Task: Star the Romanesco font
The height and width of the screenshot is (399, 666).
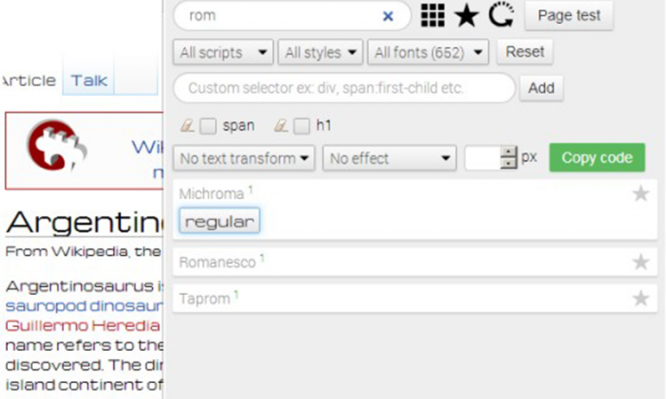Action: point(641,262)
